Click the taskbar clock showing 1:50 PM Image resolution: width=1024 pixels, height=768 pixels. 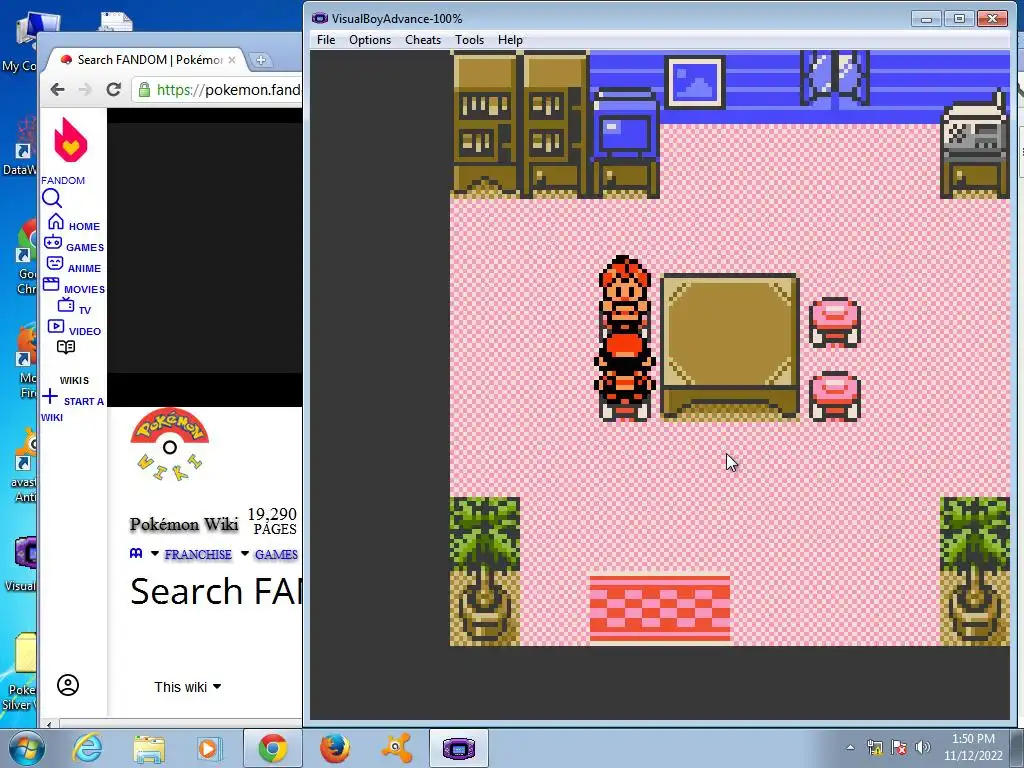click(x=973, y=739)
